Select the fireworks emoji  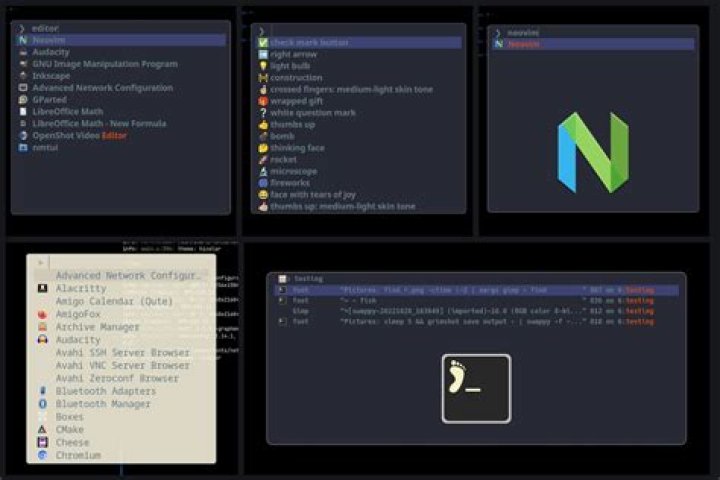(x=359, y=183)
